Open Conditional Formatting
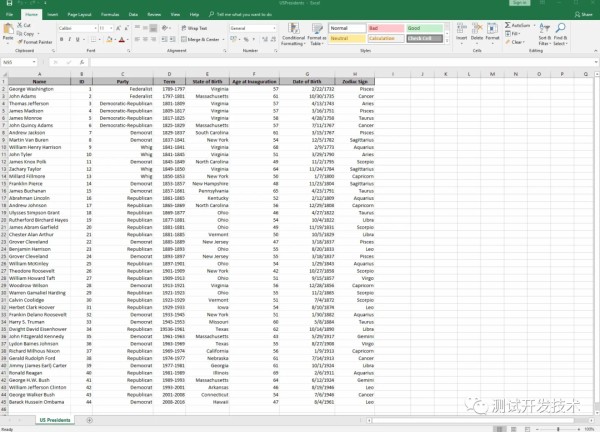600x432 pixels. point(293,34)
